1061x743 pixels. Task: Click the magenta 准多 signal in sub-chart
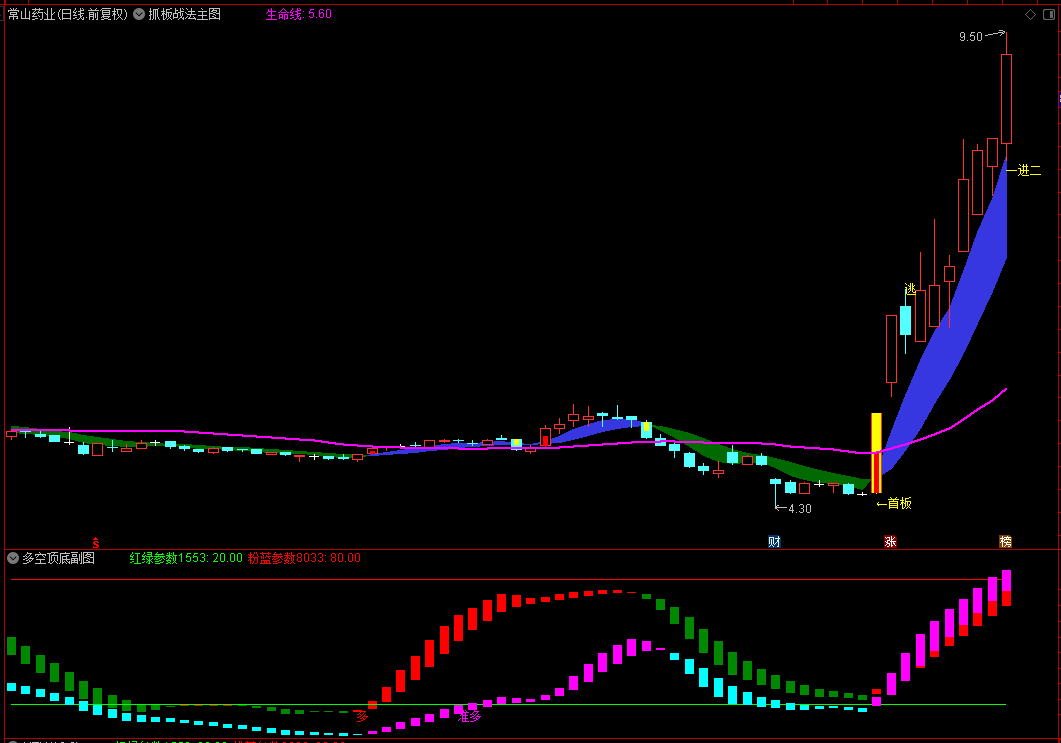470,716
